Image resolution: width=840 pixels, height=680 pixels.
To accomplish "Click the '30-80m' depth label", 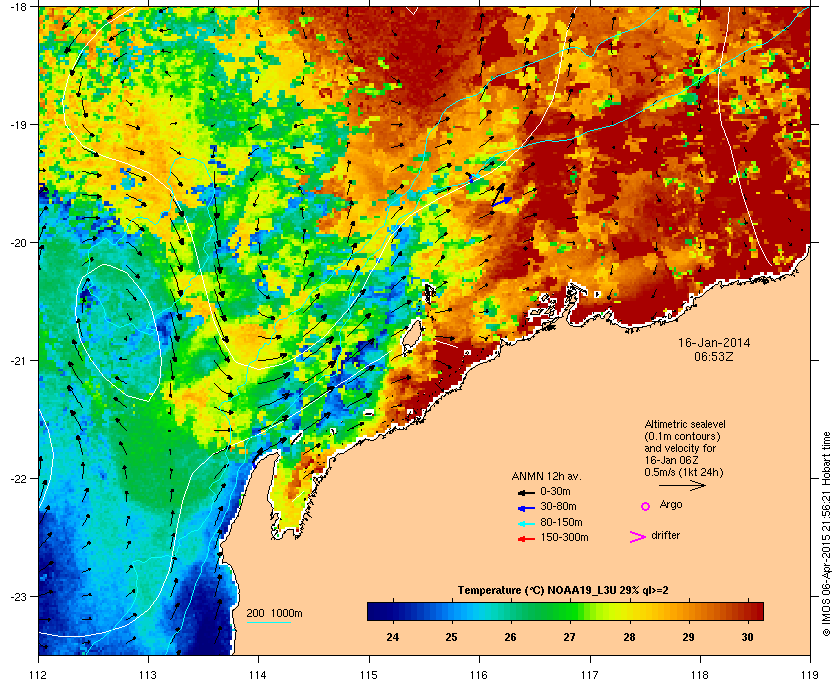I will pyautogui.click(x=558, y=506).
